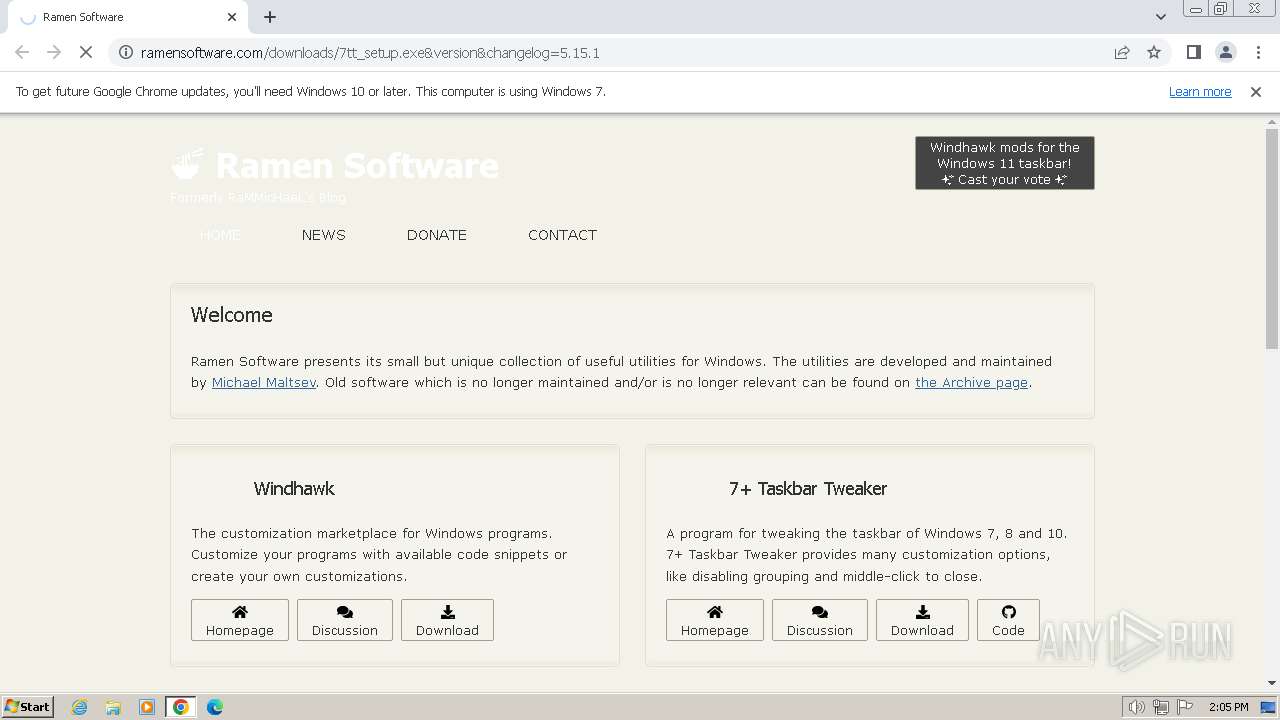The height and width of the screenshot is (720, 1280).
Task: Click the browser back arrow
Action: pyautogui.click(x=22, y=52)
